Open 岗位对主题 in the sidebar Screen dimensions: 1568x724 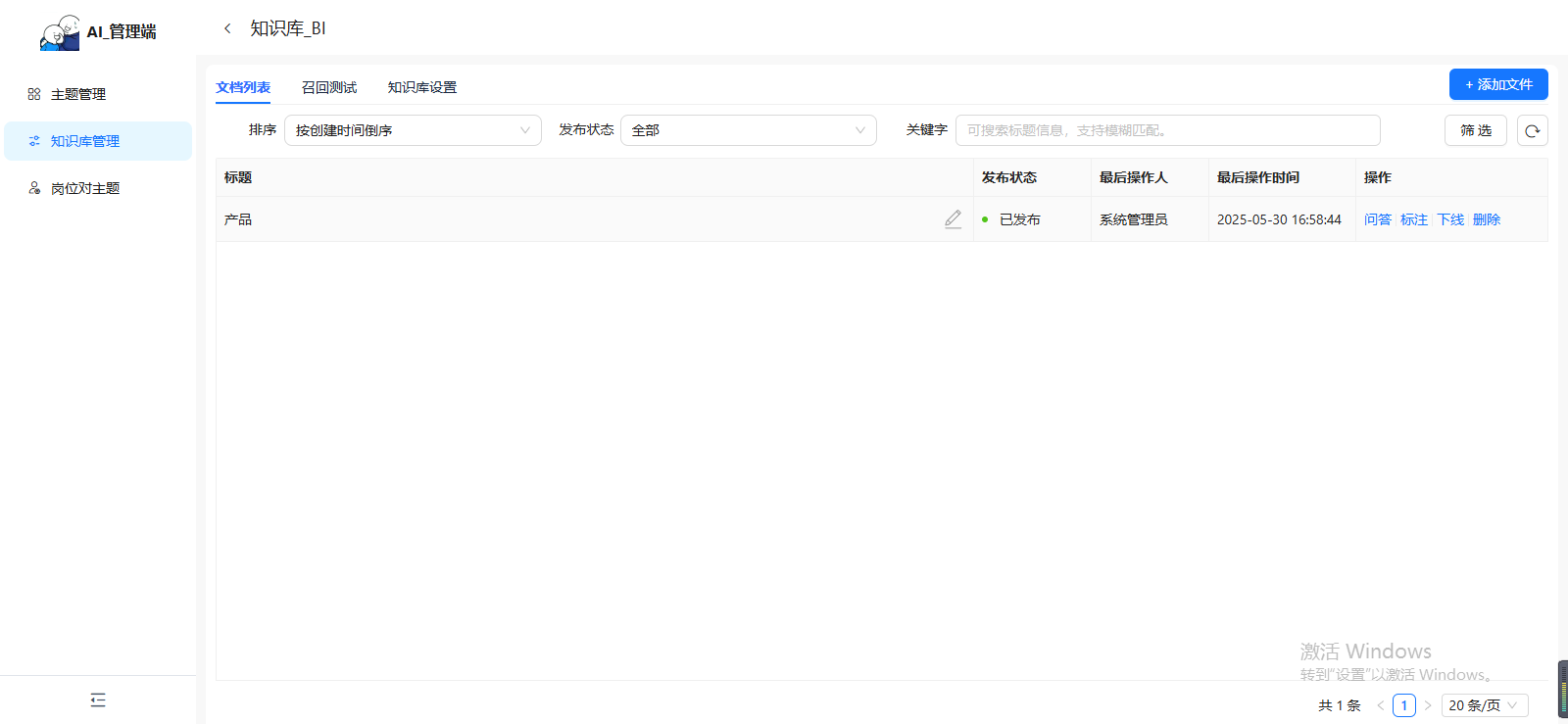84,188
